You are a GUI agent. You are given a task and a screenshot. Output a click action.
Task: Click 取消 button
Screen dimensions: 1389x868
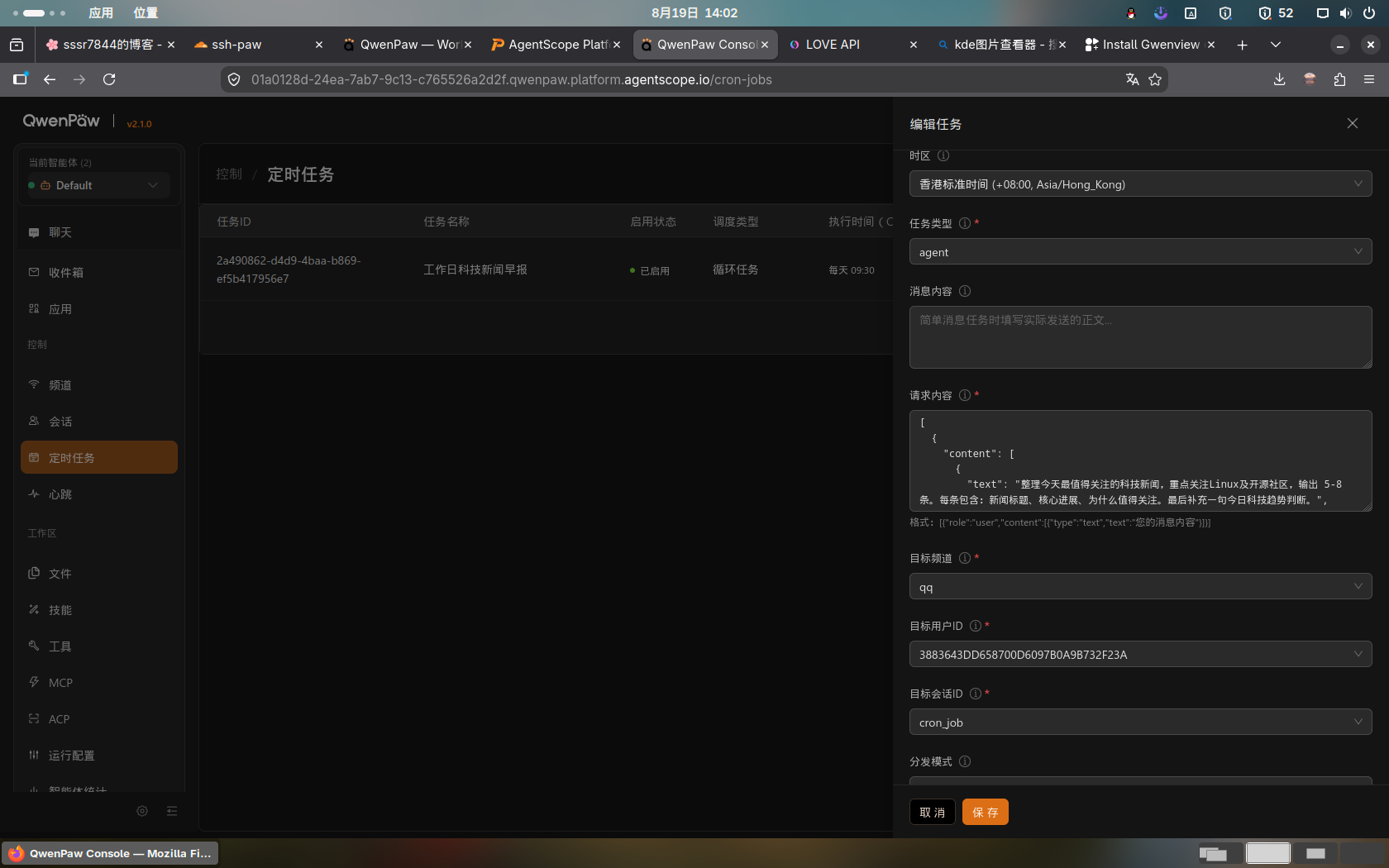[x=933, y=812]
